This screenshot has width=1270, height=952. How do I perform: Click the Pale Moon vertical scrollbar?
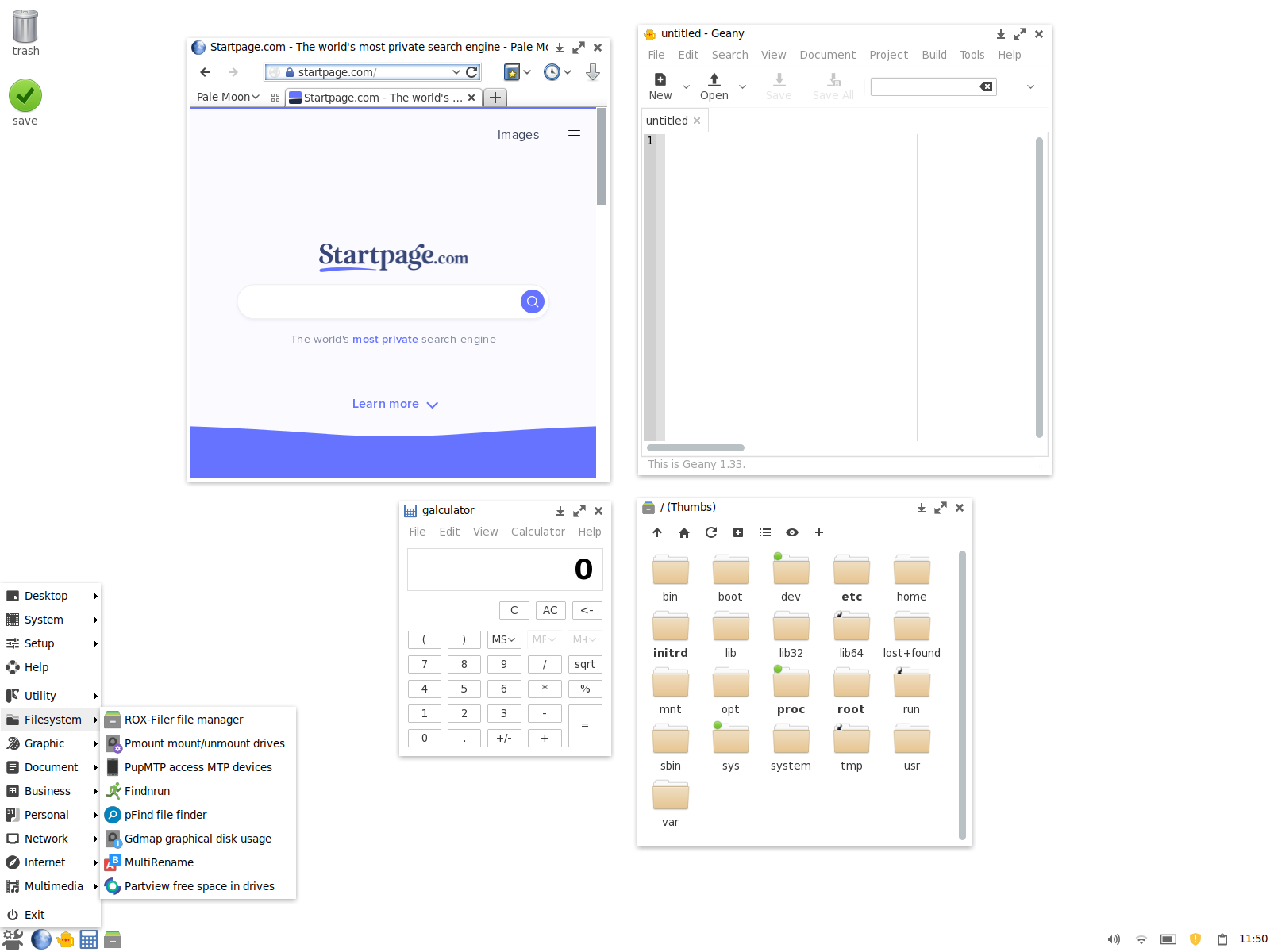tap(602, 157)
